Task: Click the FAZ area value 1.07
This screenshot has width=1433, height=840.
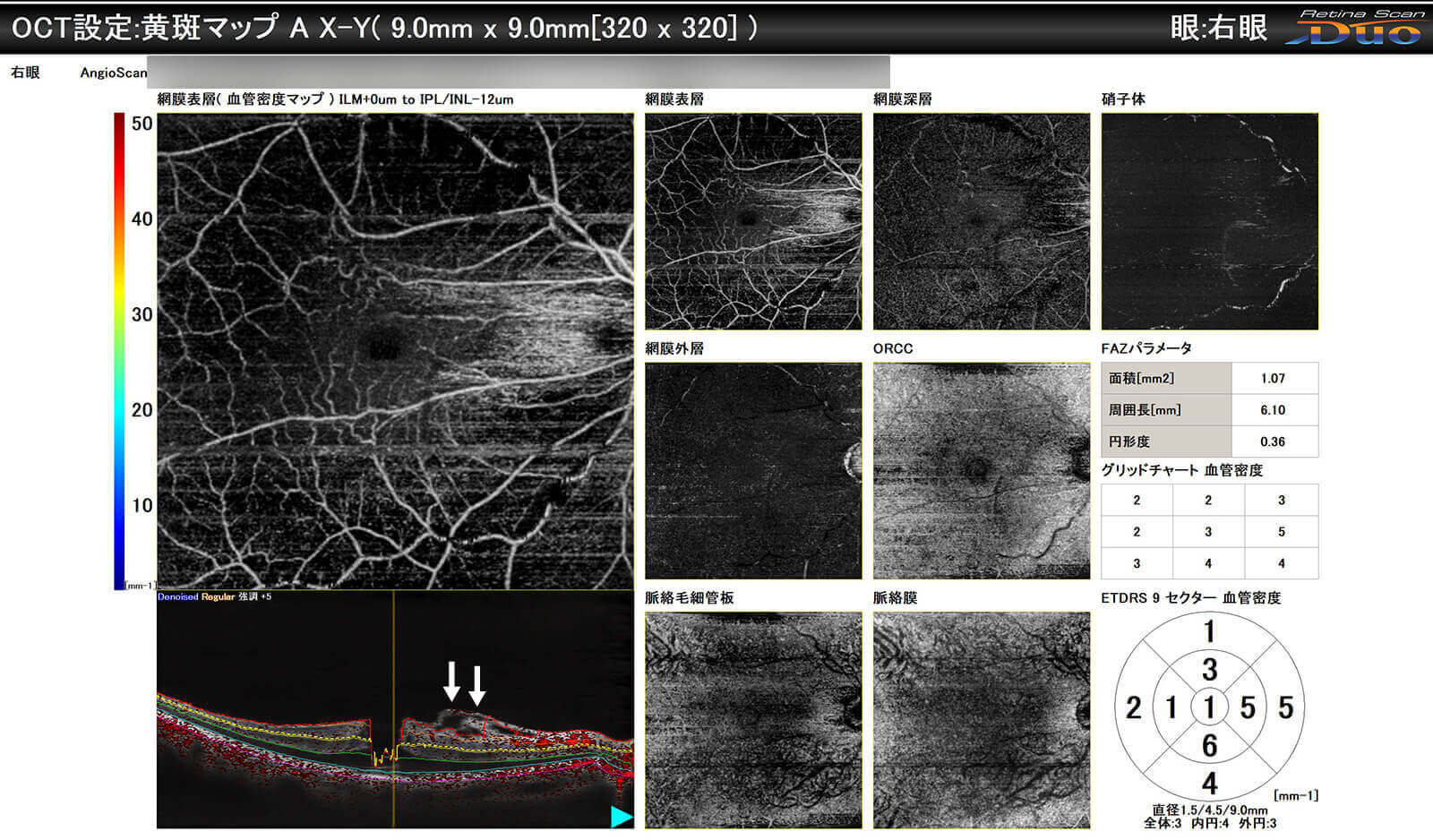Action: (1273, 378)
